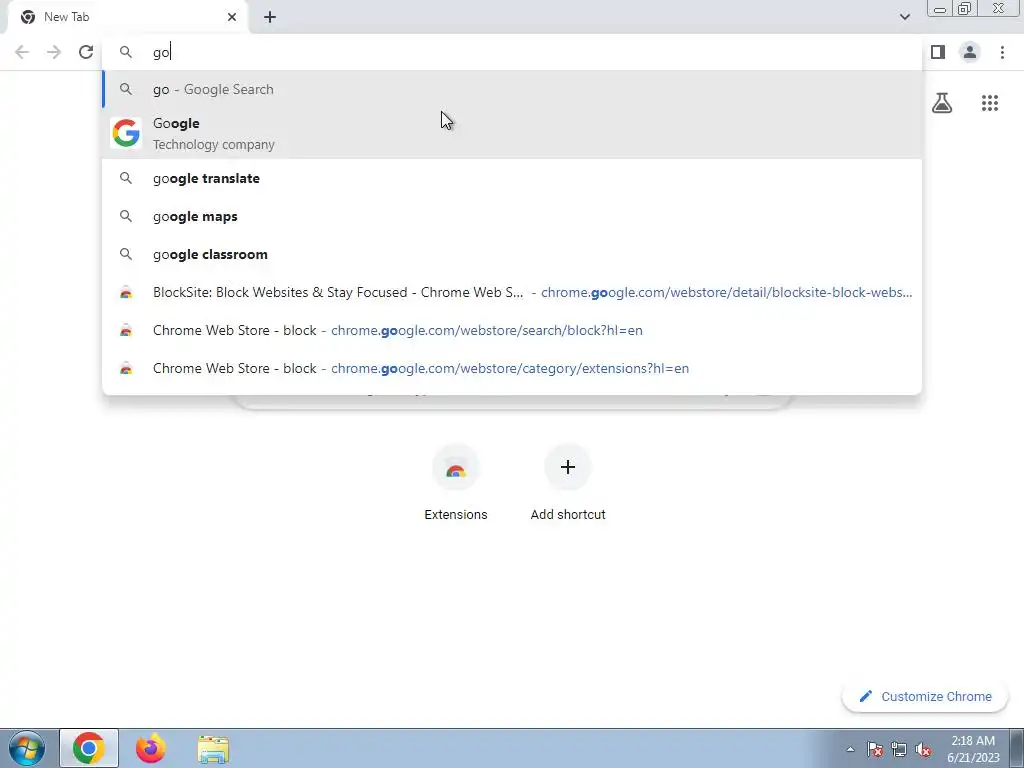The width and height of the screenshot is (1024, 768).
Task: Open the clock showing 2:18 AM
Action: (973, 748)
